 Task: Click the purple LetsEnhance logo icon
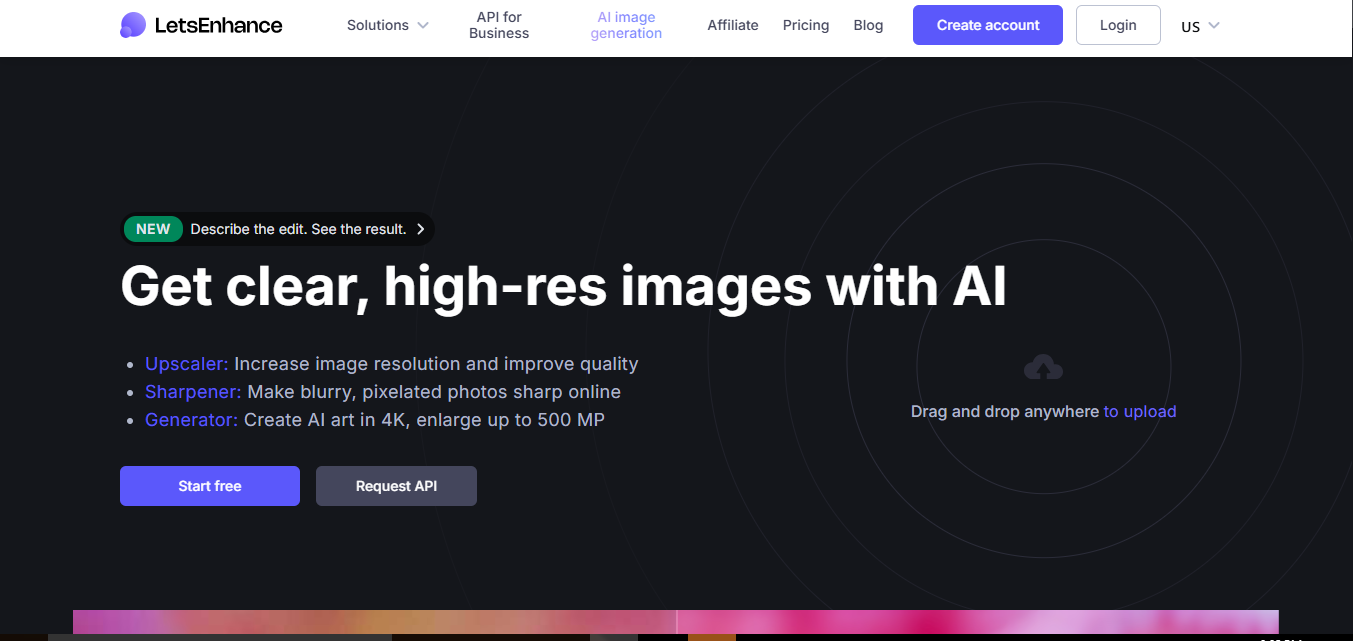click(132, 25)
